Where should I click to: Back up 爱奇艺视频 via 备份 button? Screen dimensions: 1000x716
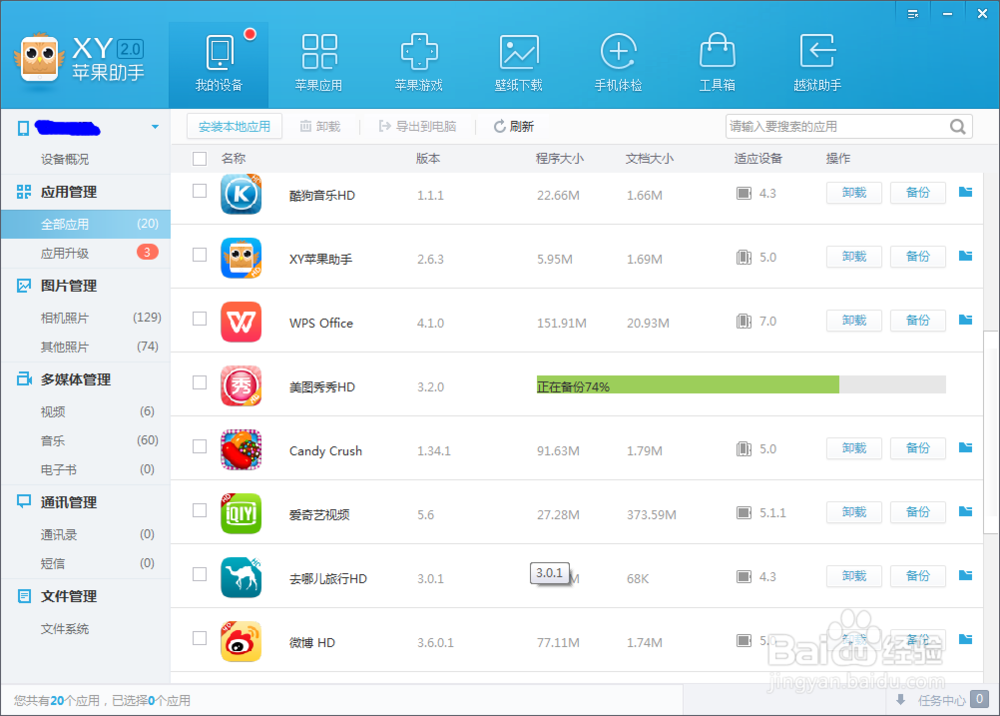918,512
